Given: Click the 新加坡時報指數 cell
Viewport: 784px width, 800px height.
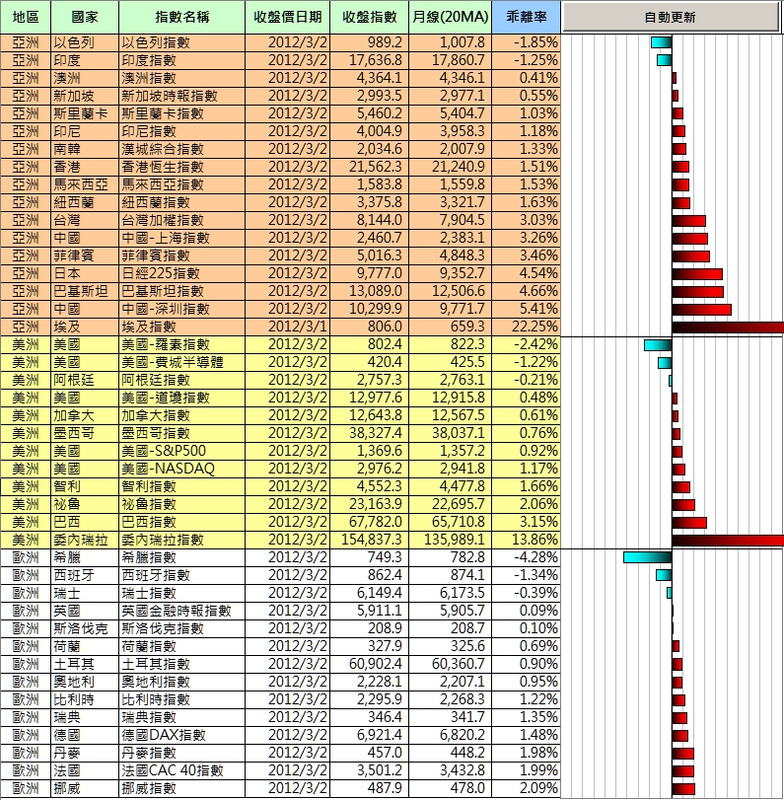Looking at the screenshot, I should (182, 96).
